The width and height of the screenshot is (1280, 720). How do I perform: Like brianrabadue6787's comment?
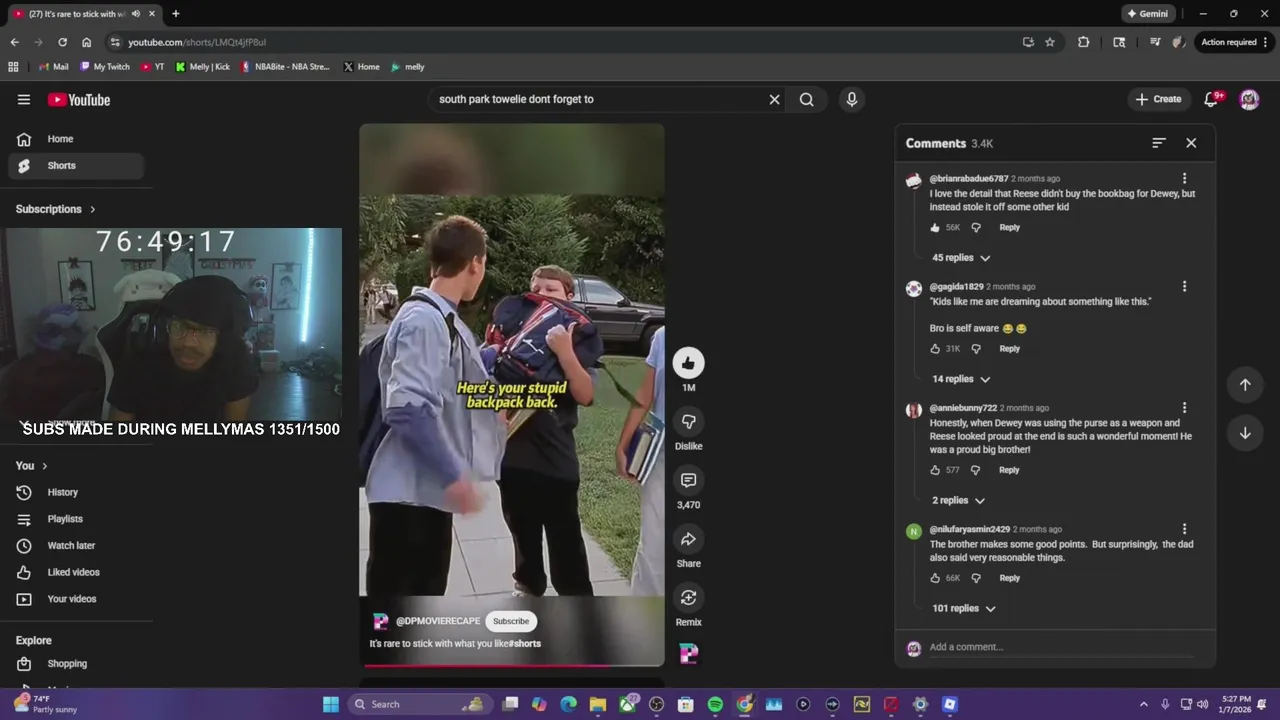pos(935,228)
